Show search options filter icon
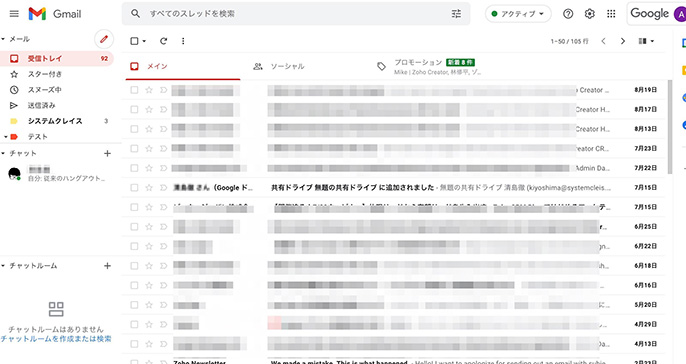Screen dimensions: 686x364 pyautogui.click(x=456, y=14)
